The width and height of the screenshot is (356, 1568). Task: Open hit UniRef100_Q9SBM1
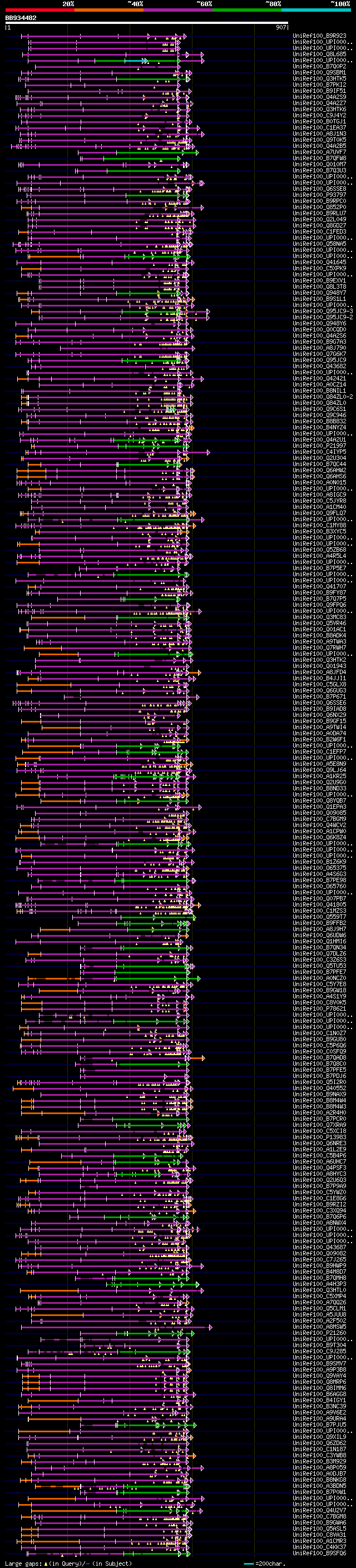[319, 72]
